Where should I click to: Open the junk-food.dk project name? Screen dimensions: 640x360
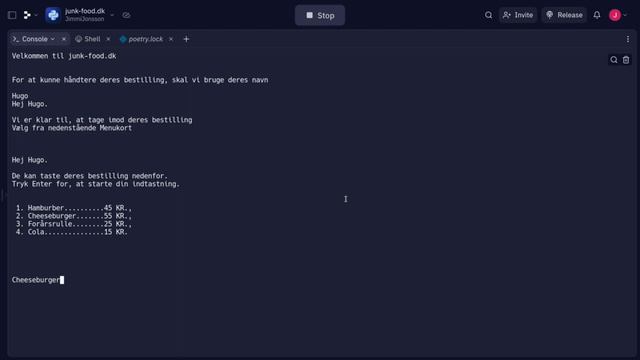85,11
